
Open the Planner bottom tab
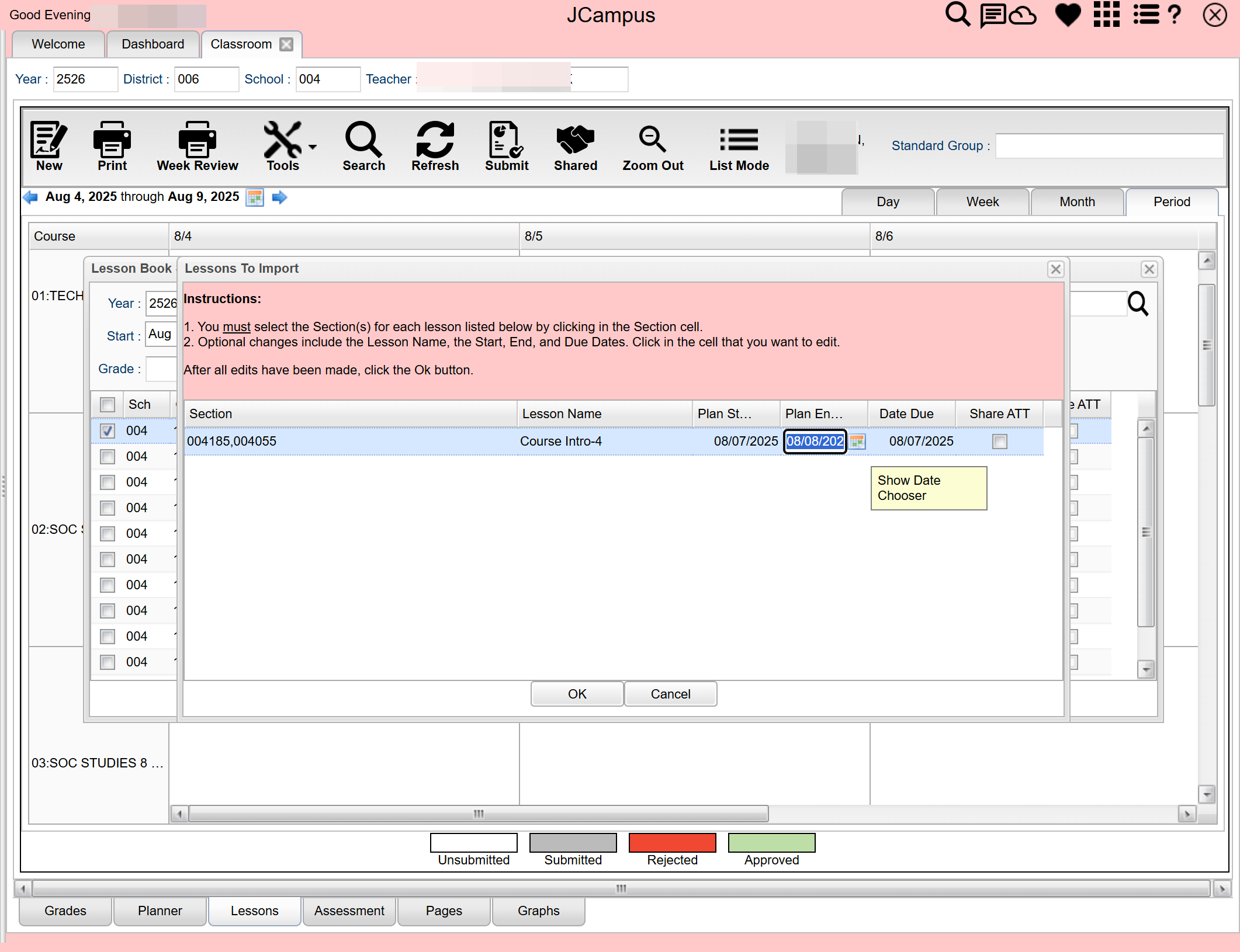coord(160,911)
